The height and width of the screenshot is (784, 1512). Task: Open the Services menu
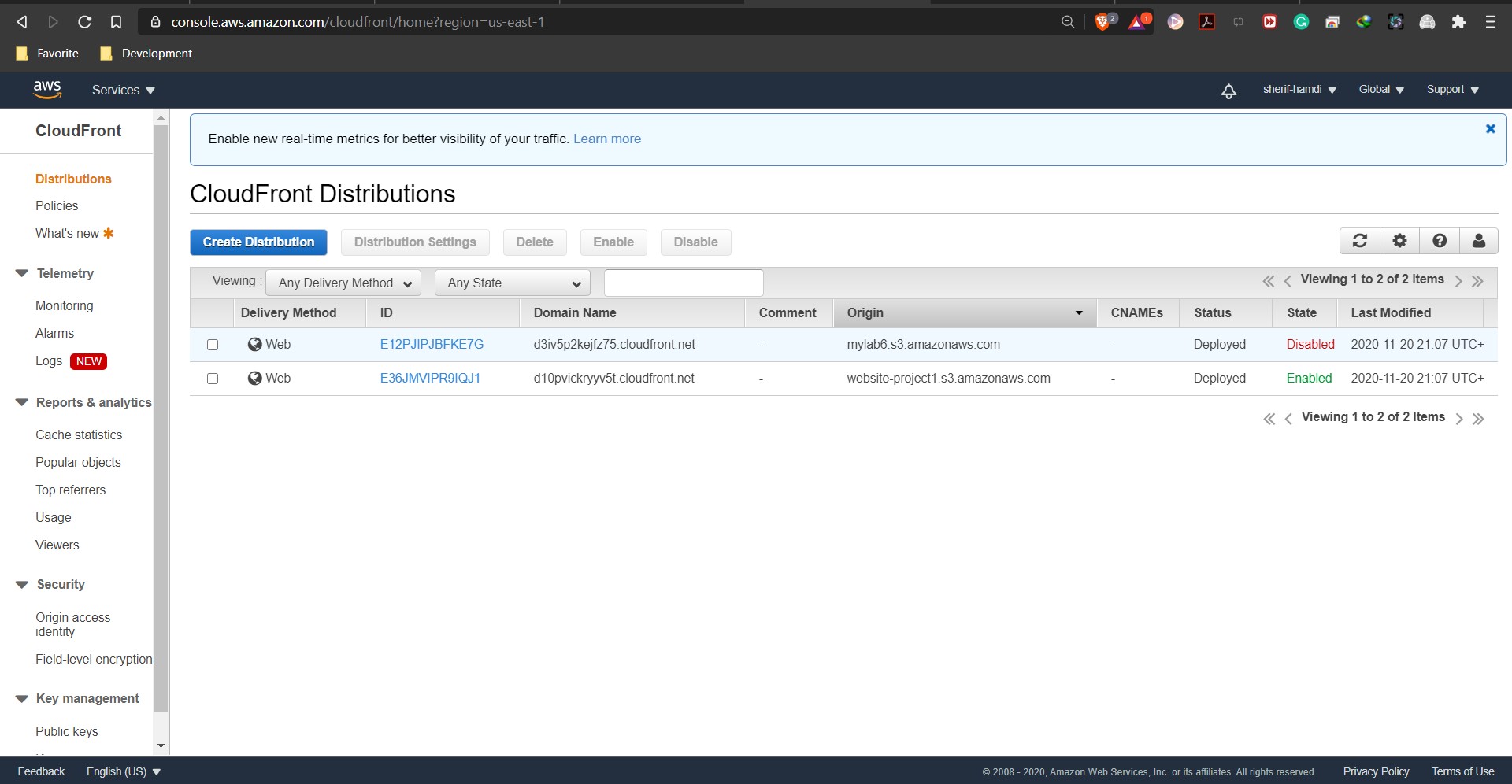point(121,90)
